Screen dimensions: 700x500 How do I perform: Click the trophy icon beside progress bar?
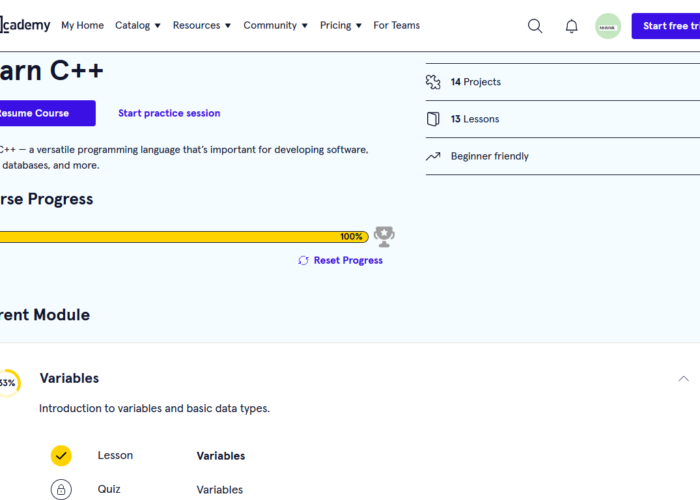[384, 236]
